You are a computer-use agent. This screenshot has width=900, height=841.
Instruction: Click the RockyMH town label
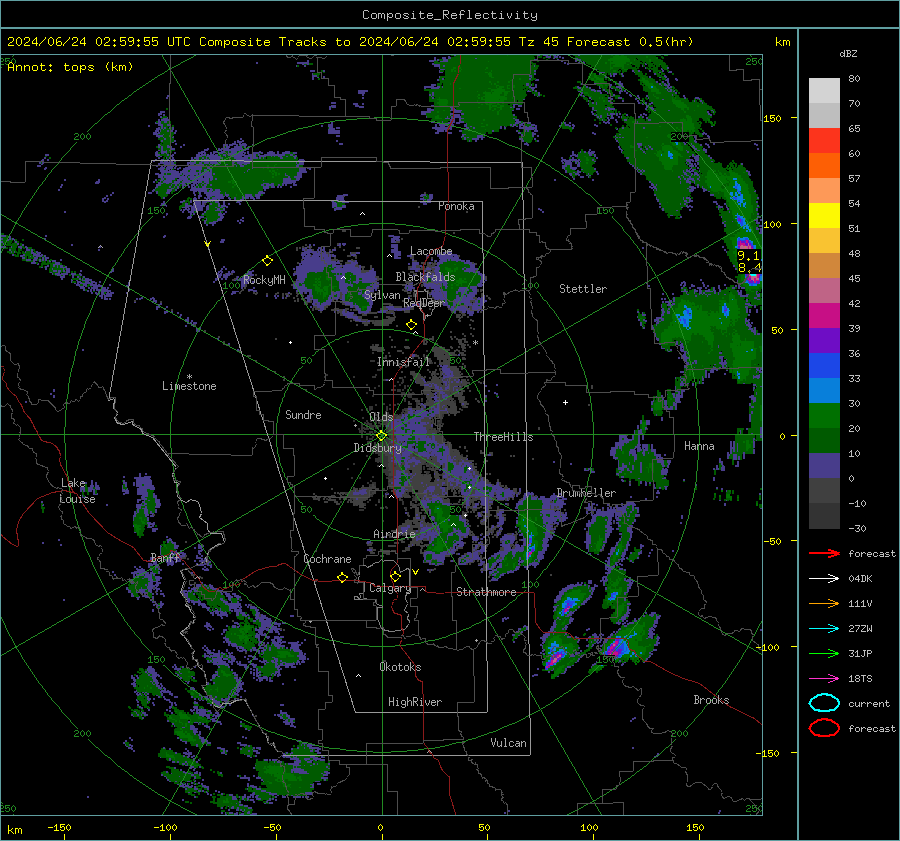264,280
